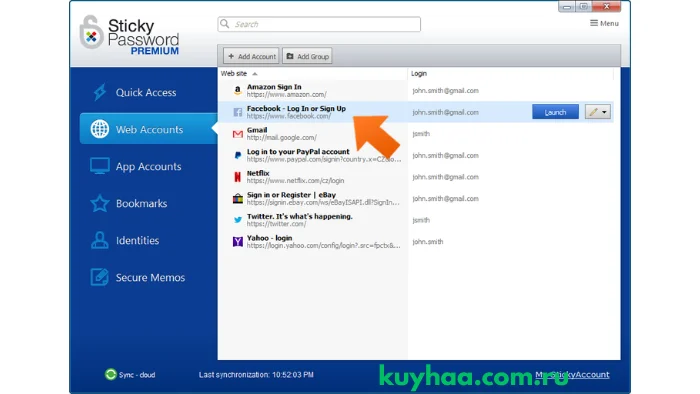
Task: Click the pencil edit icon on Facebook row
Action: 592,112
